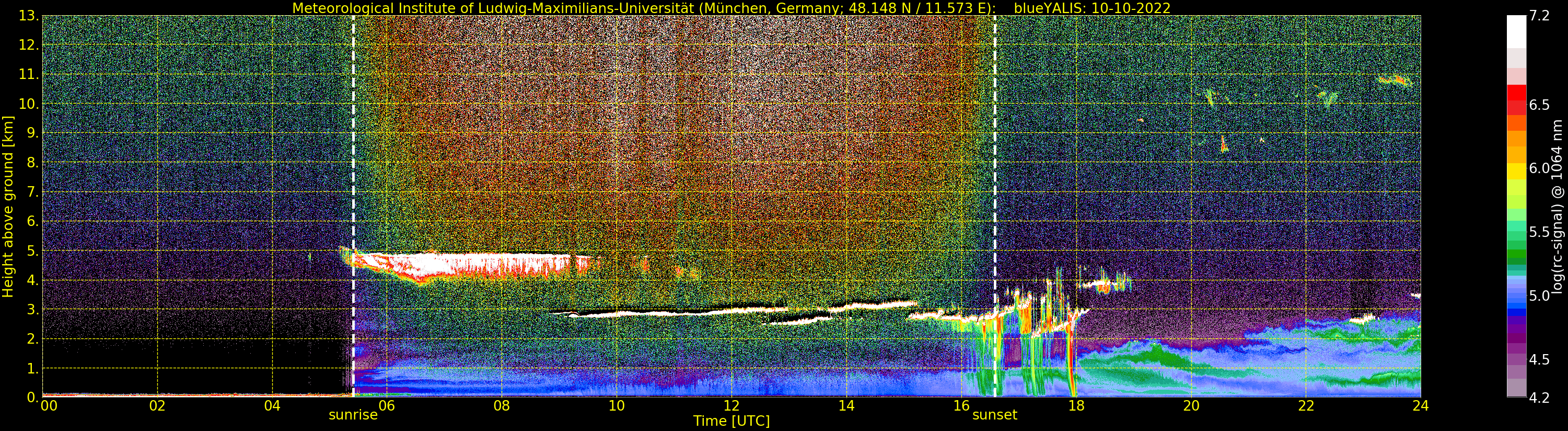Click the cirrus streak near 11 km at 23 UTC
The image size is (1568, 431).
(1394, 80)
